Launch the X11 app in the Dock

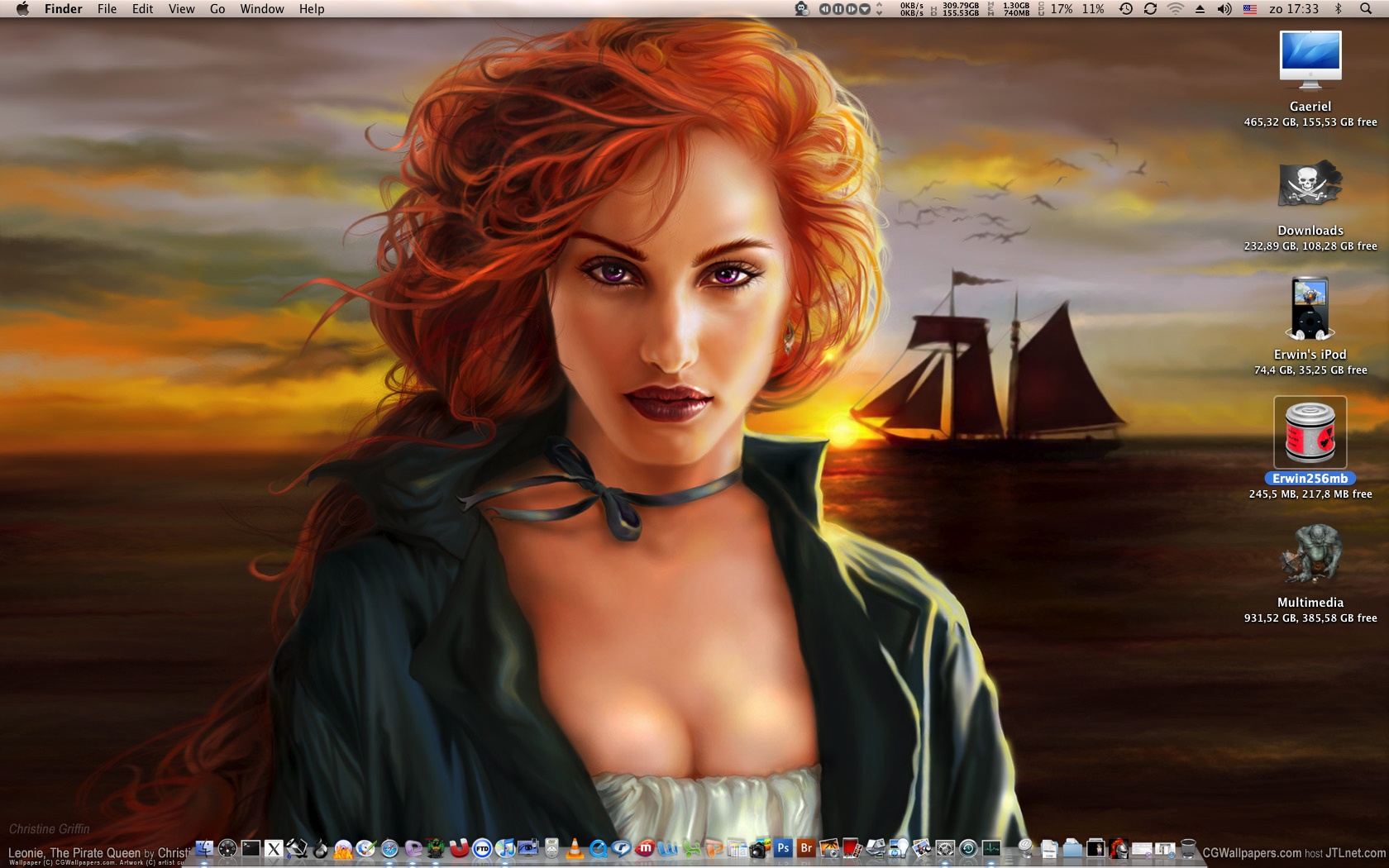tap(274, 849)
